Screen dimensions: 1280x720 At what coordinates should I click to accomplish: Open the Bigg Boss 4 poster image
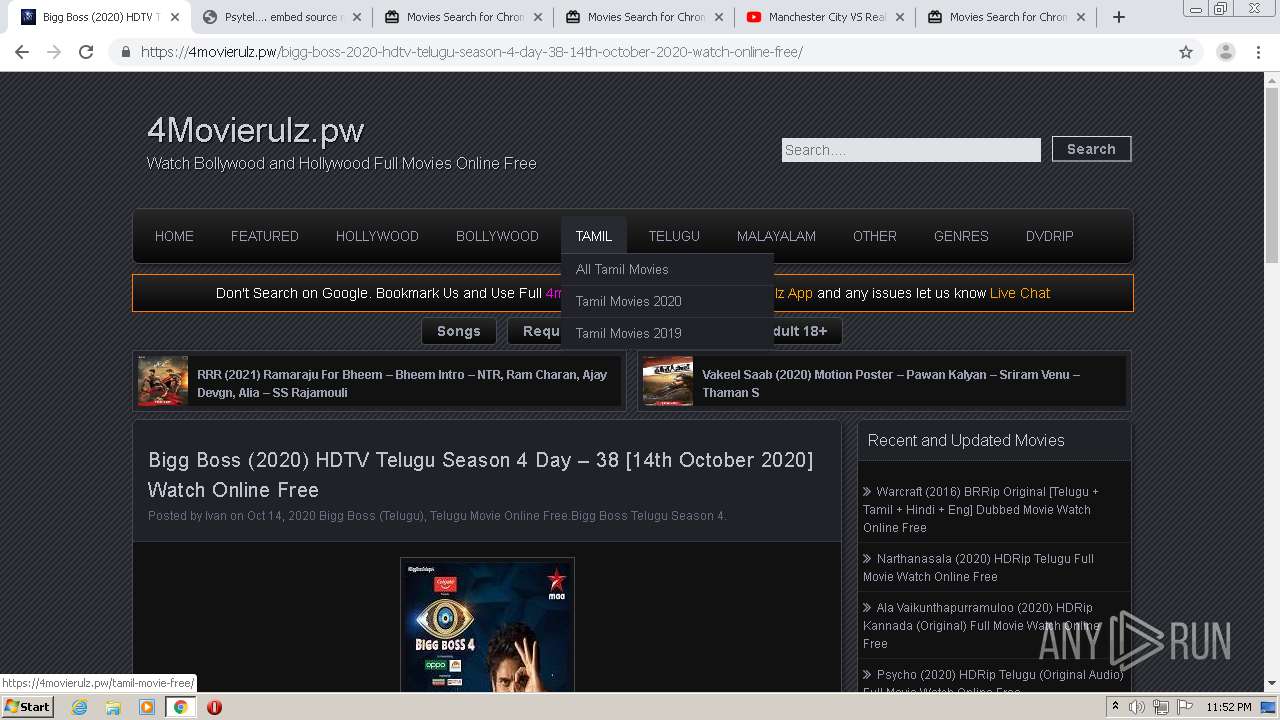pos(487,626)
